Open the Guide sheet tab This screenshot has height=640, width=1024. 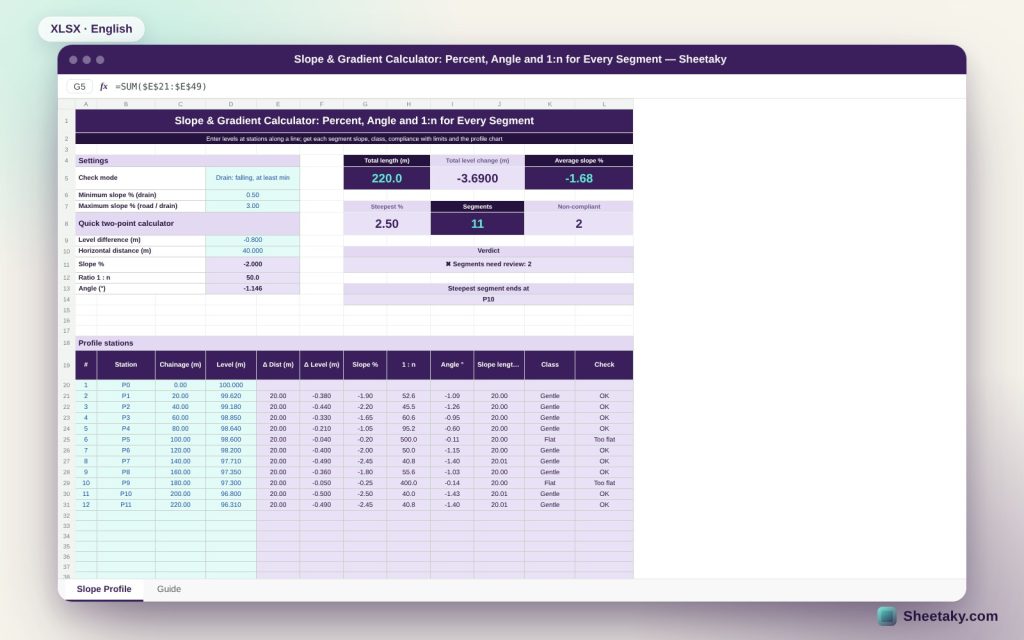(168, 589)
